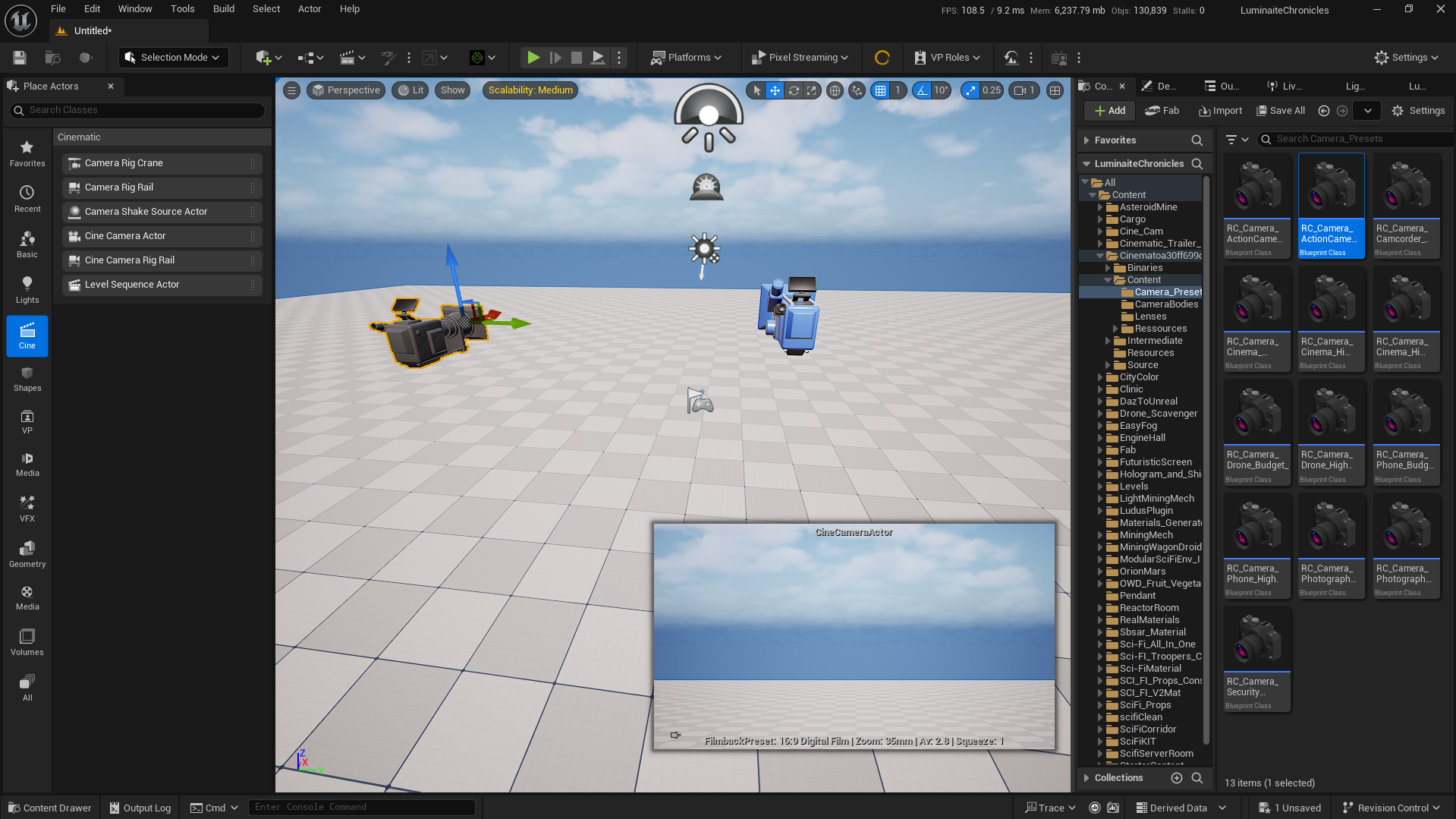
Task: Open the VFX category
Action: pyautogui.click(x=27, y=509)
